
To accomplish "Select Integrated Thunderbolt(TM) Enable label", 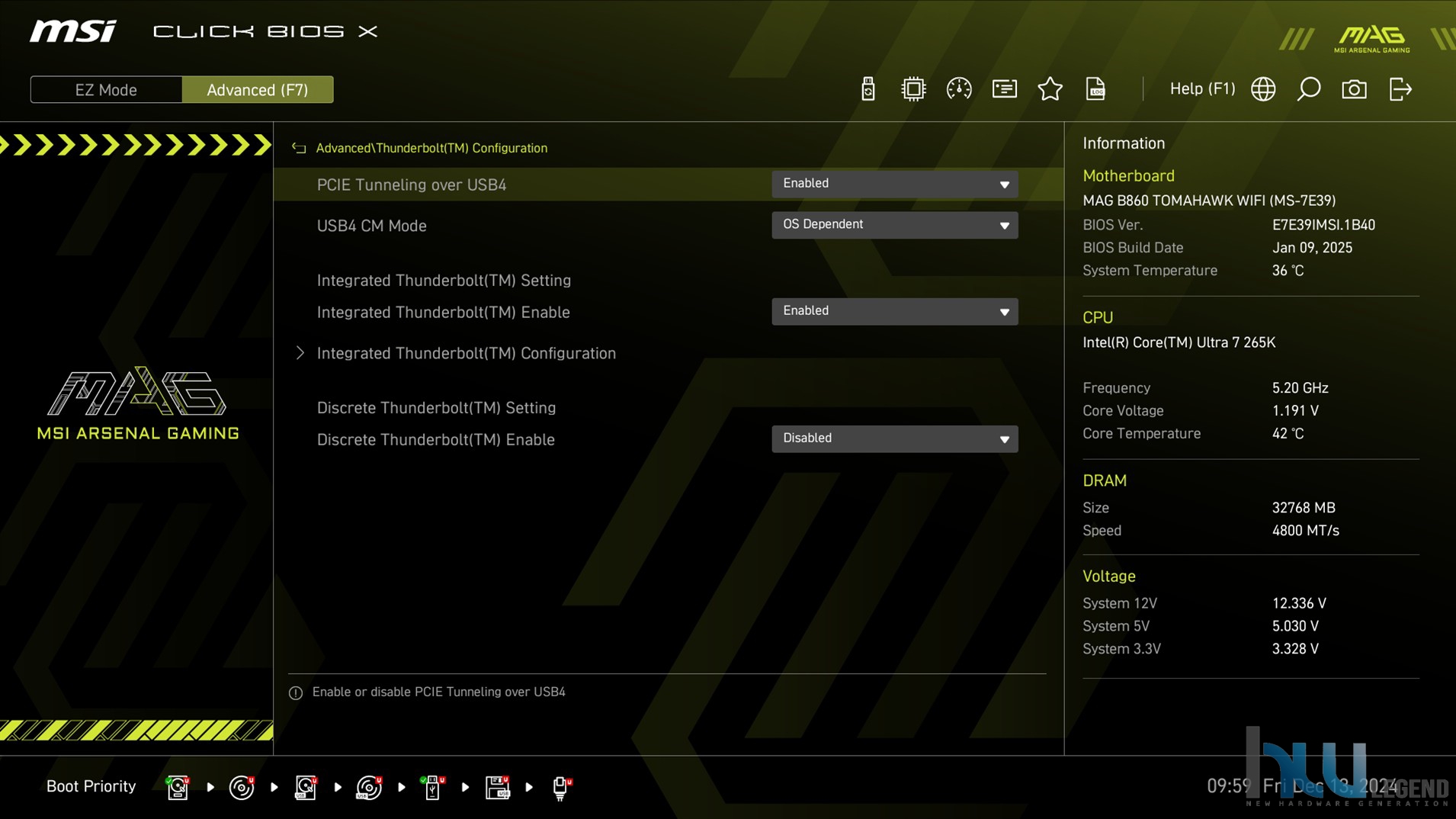I will point(443,312).
